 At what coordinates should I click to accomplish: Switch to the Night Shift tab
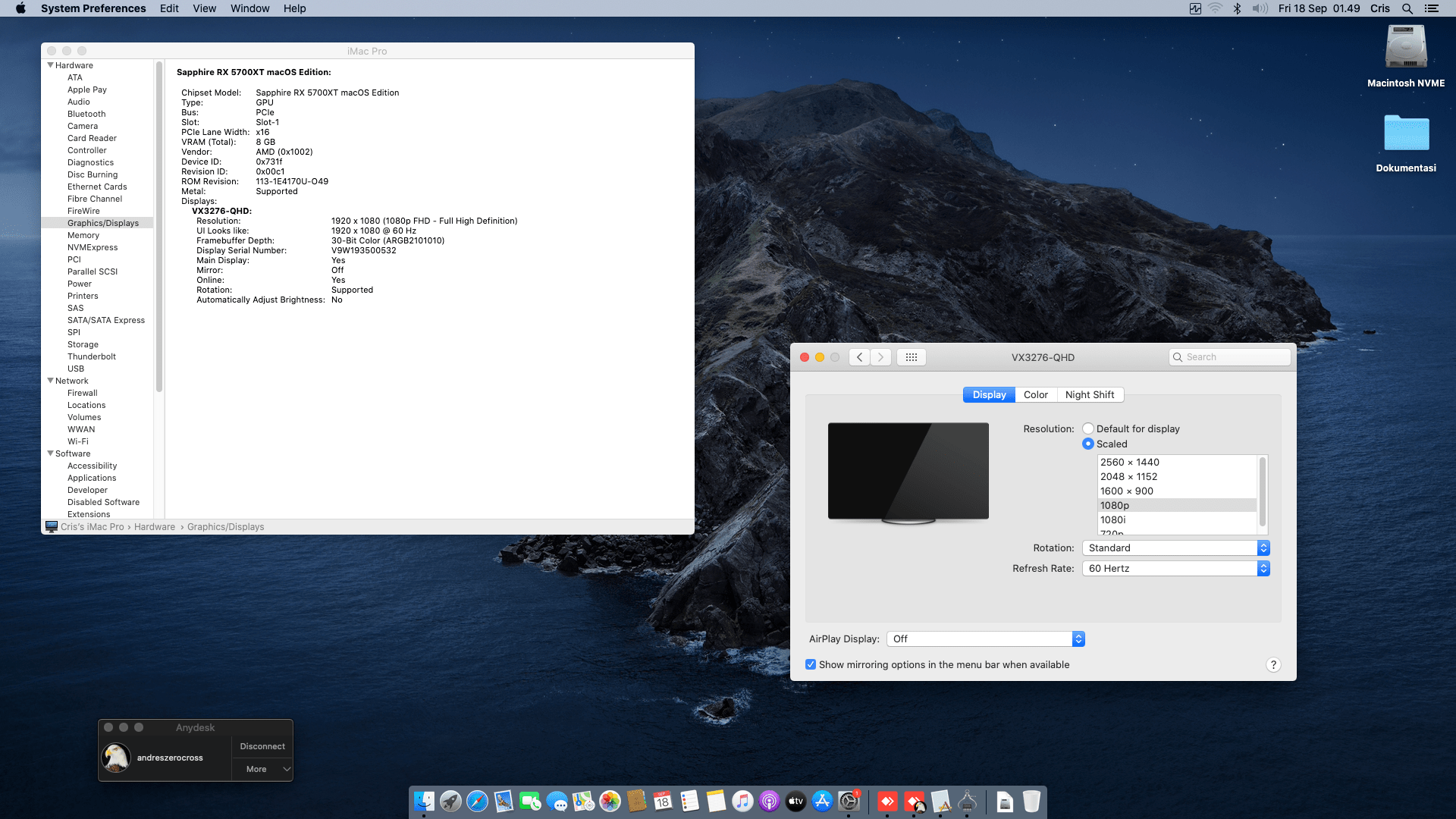coord(1090,394)
